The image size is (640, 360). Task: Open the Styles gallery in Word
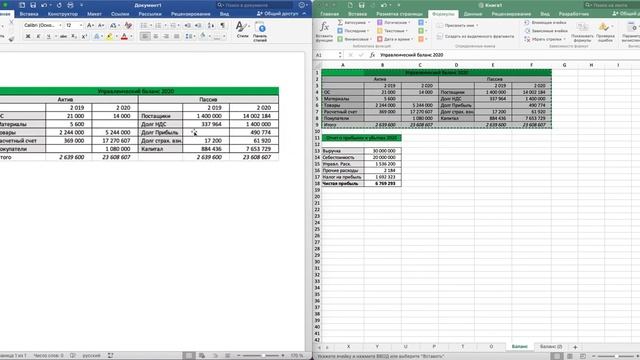tap(242, 29)
